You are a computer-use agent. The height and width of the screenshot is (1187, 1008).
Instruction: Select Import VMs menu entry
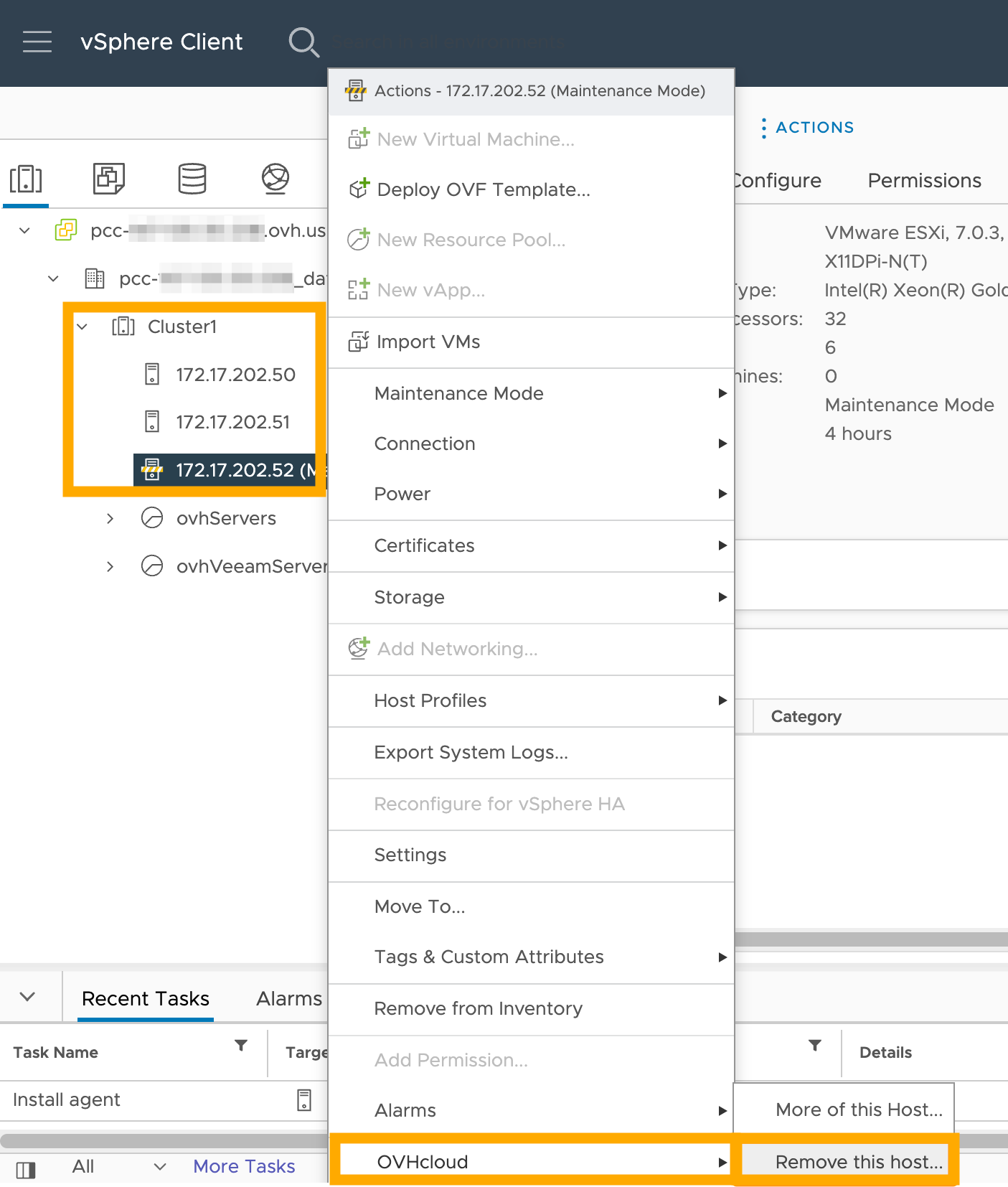tap(531, 342)
